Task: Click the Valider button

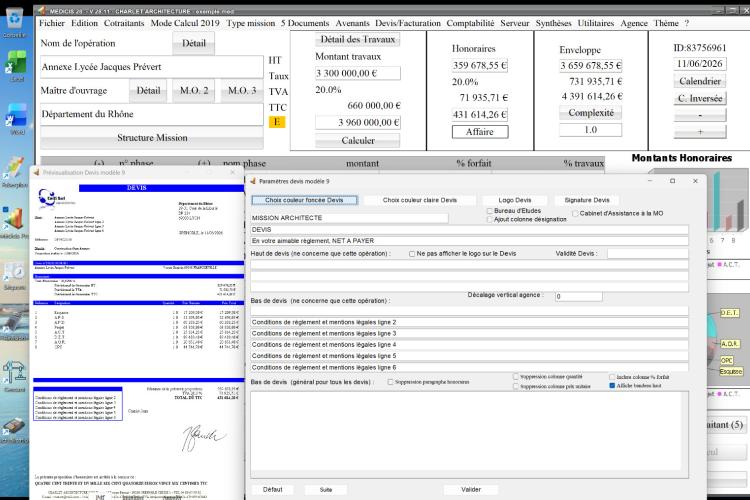Action: 471,489
